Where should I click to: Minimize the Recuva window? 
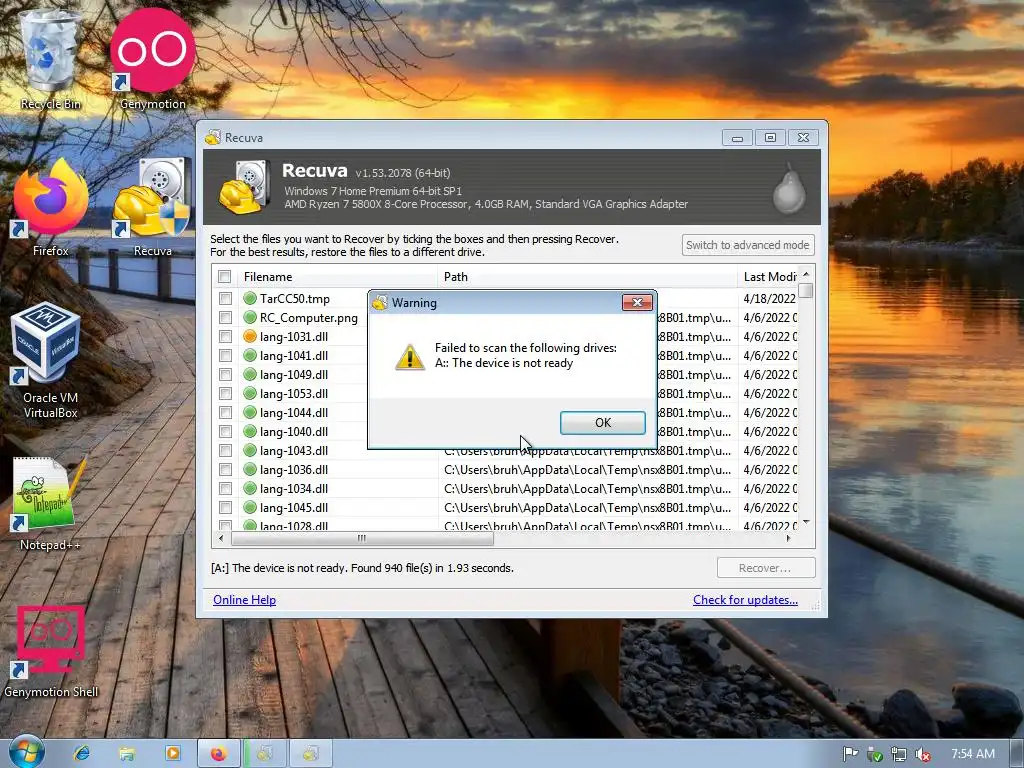pos(737,138)
